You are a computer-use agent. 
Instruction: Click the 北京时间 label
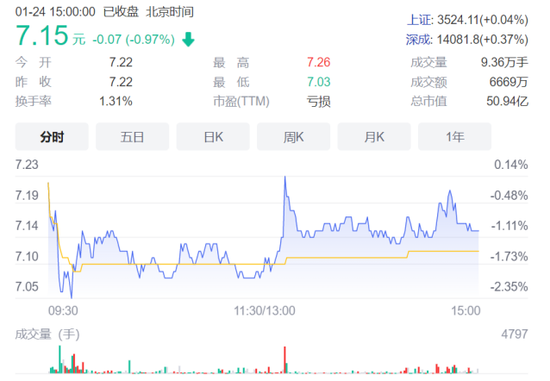pyautogui.click(x=170, y=12)
